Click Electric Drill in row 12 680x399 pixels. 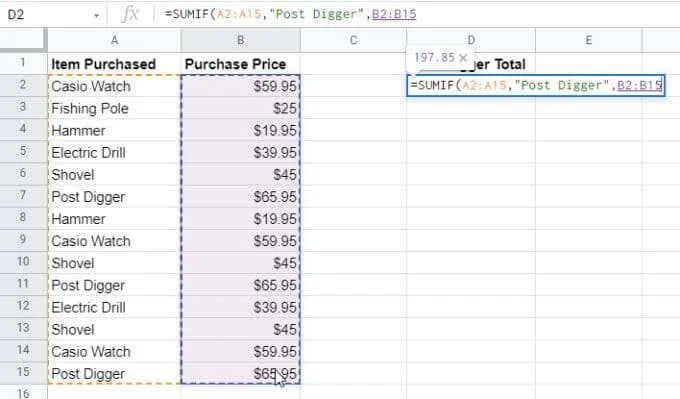pos(114,307)
